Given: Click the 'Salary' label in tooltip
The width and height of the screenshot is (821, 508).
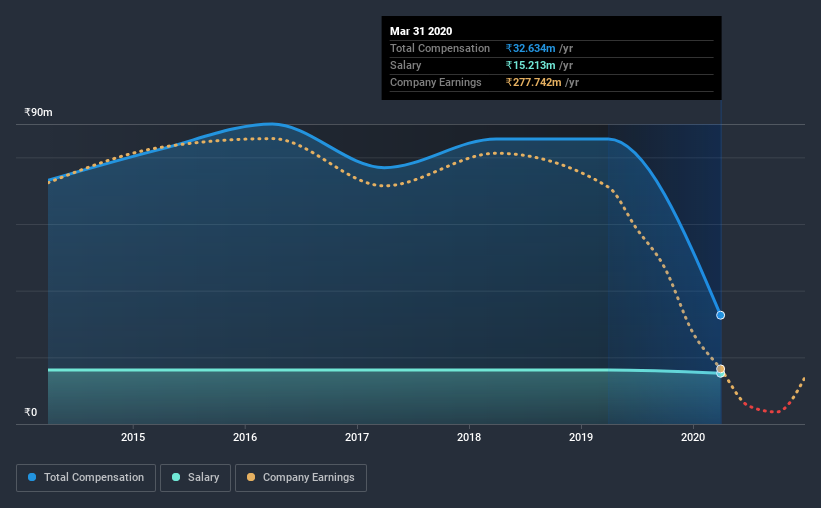Looking at the screenshot, I should [405, 65].
